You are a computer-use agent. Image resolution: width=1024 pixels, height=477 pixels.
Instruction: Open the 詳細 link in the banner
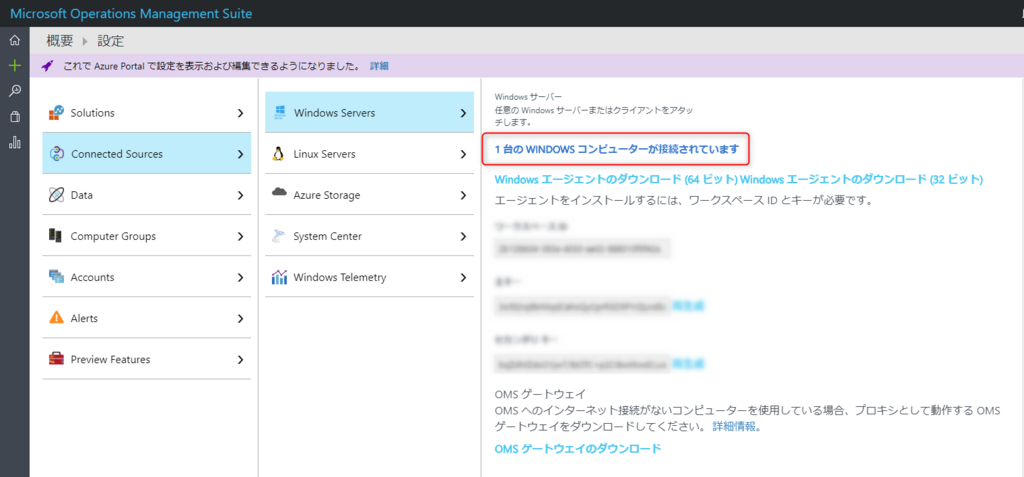click(379, 66)
